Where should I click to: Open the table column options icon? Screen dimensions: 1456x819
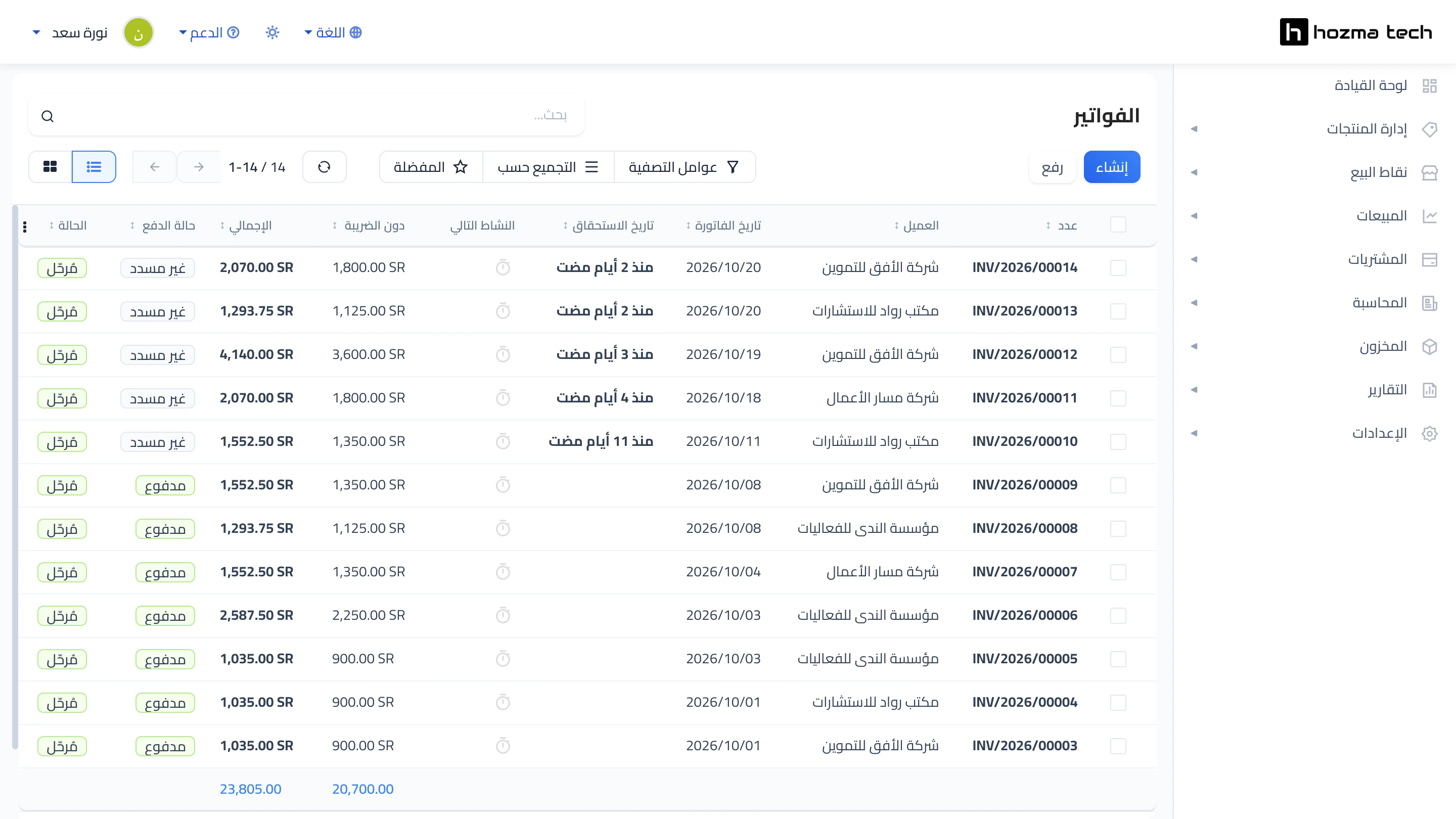[25, 226]
